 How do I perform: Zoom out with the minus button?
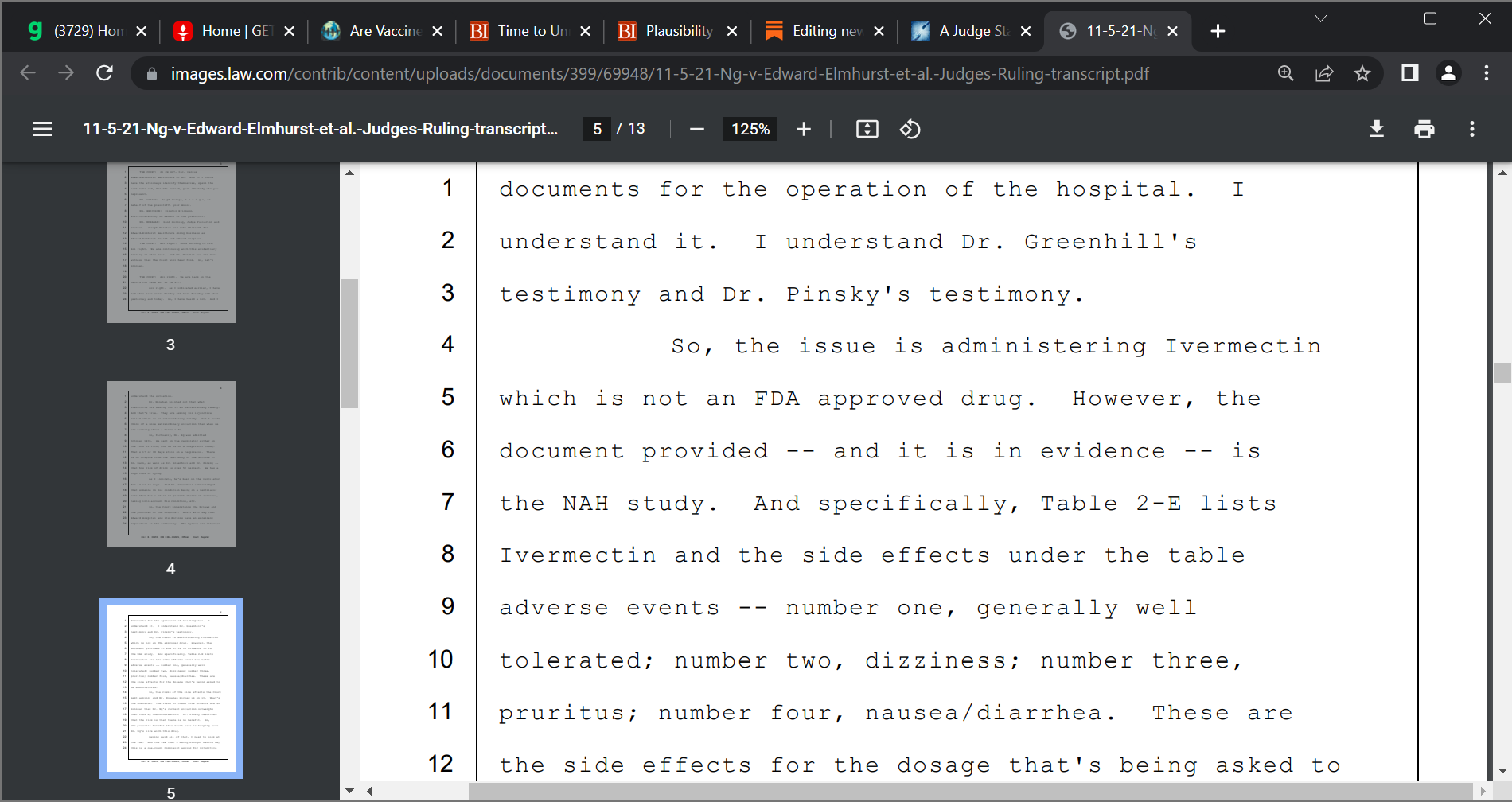(x=697, y=129)
